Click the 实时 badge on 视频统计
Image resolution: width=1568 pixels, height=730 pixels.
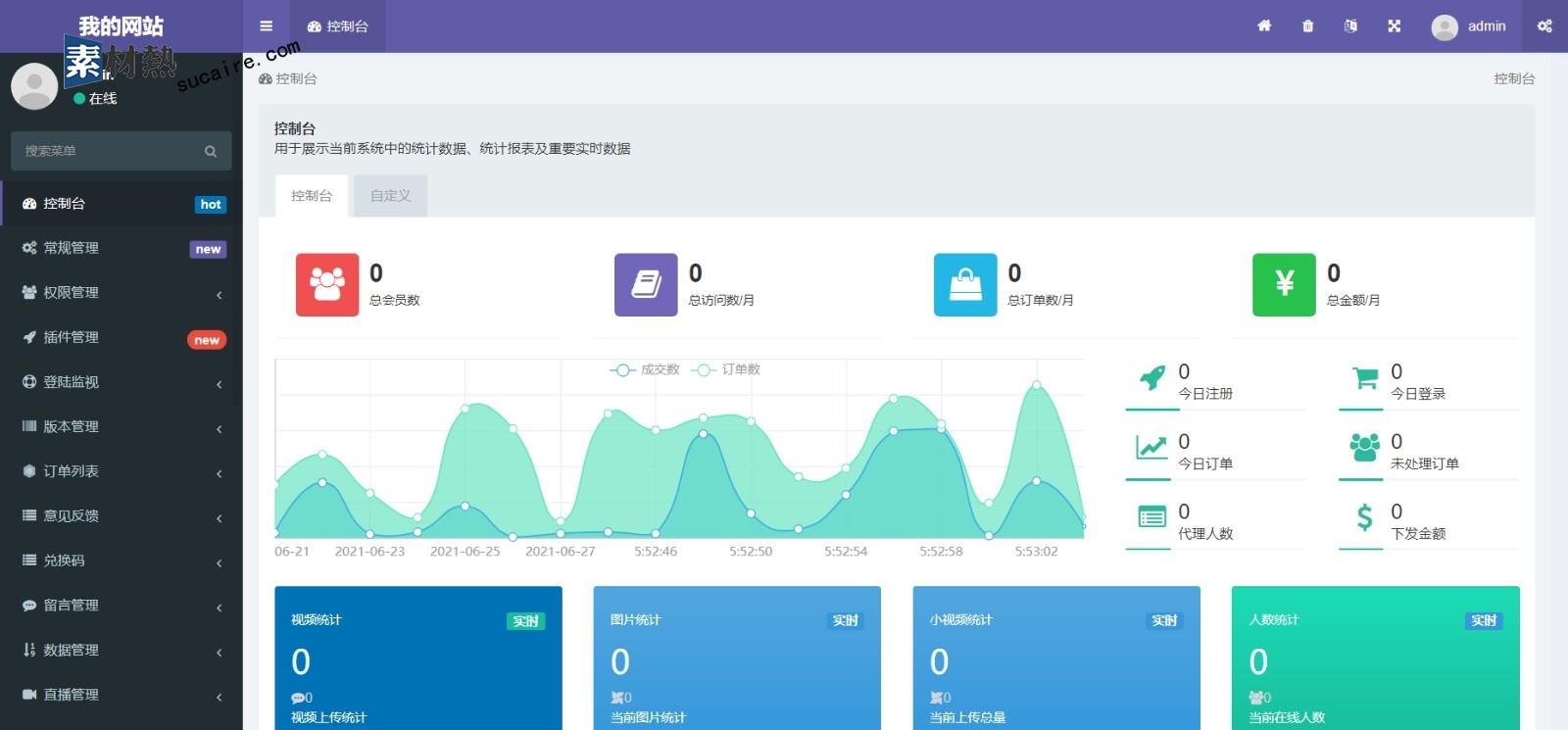point(526,621)
